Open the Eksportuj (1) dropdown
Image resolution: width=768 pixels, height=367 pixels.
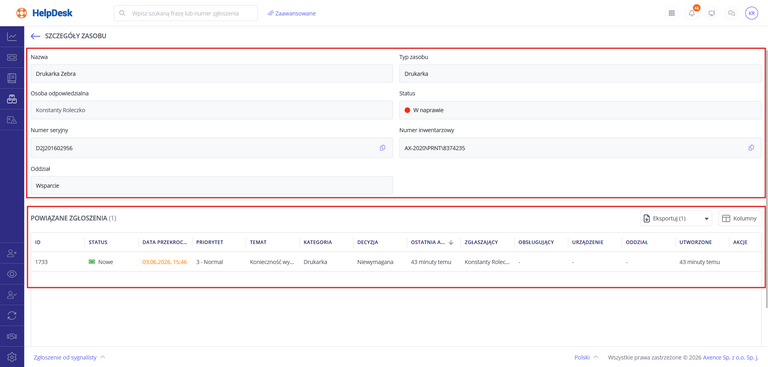676,219
